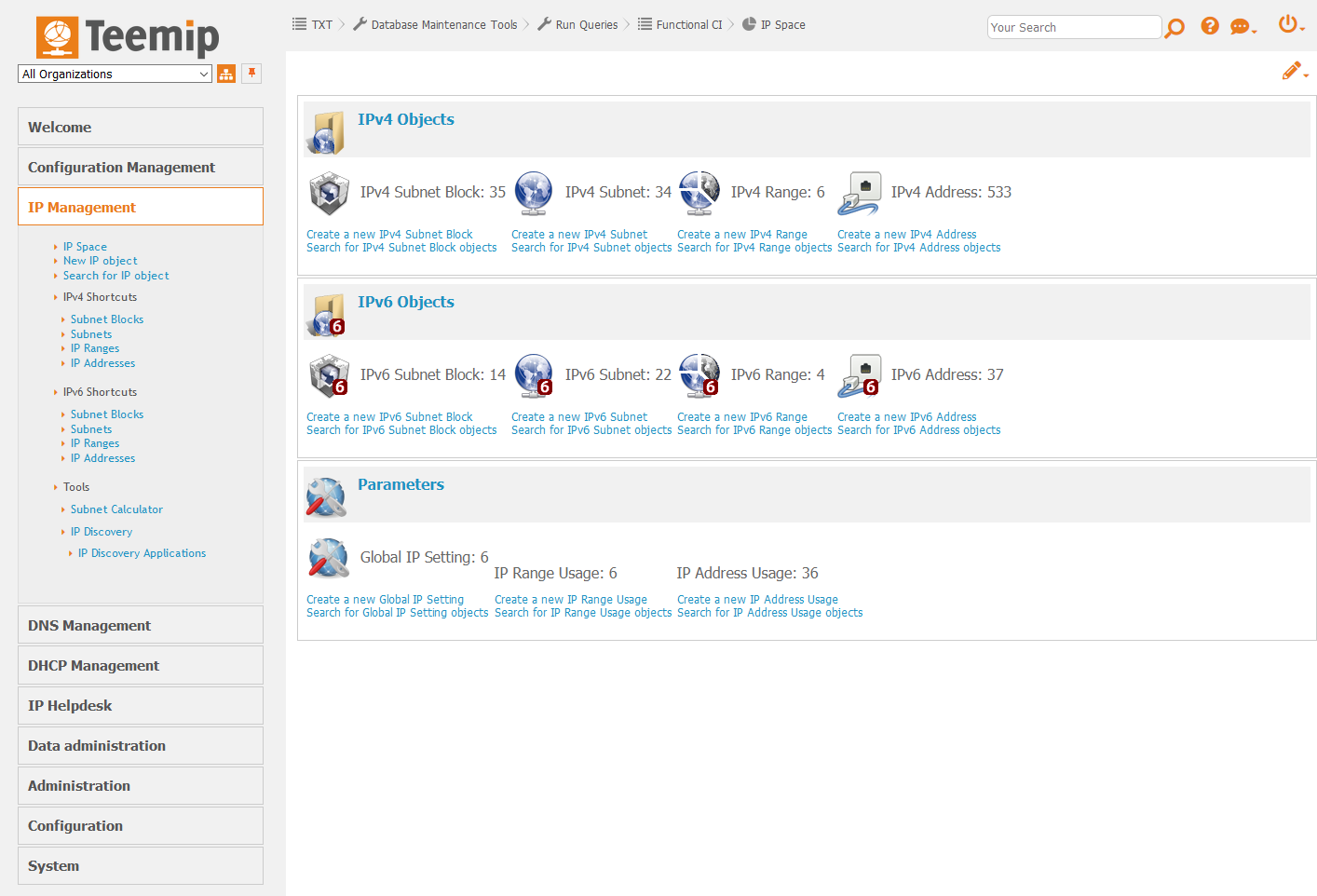
Task: Click the search magnifier icon
Action: 1174,28
